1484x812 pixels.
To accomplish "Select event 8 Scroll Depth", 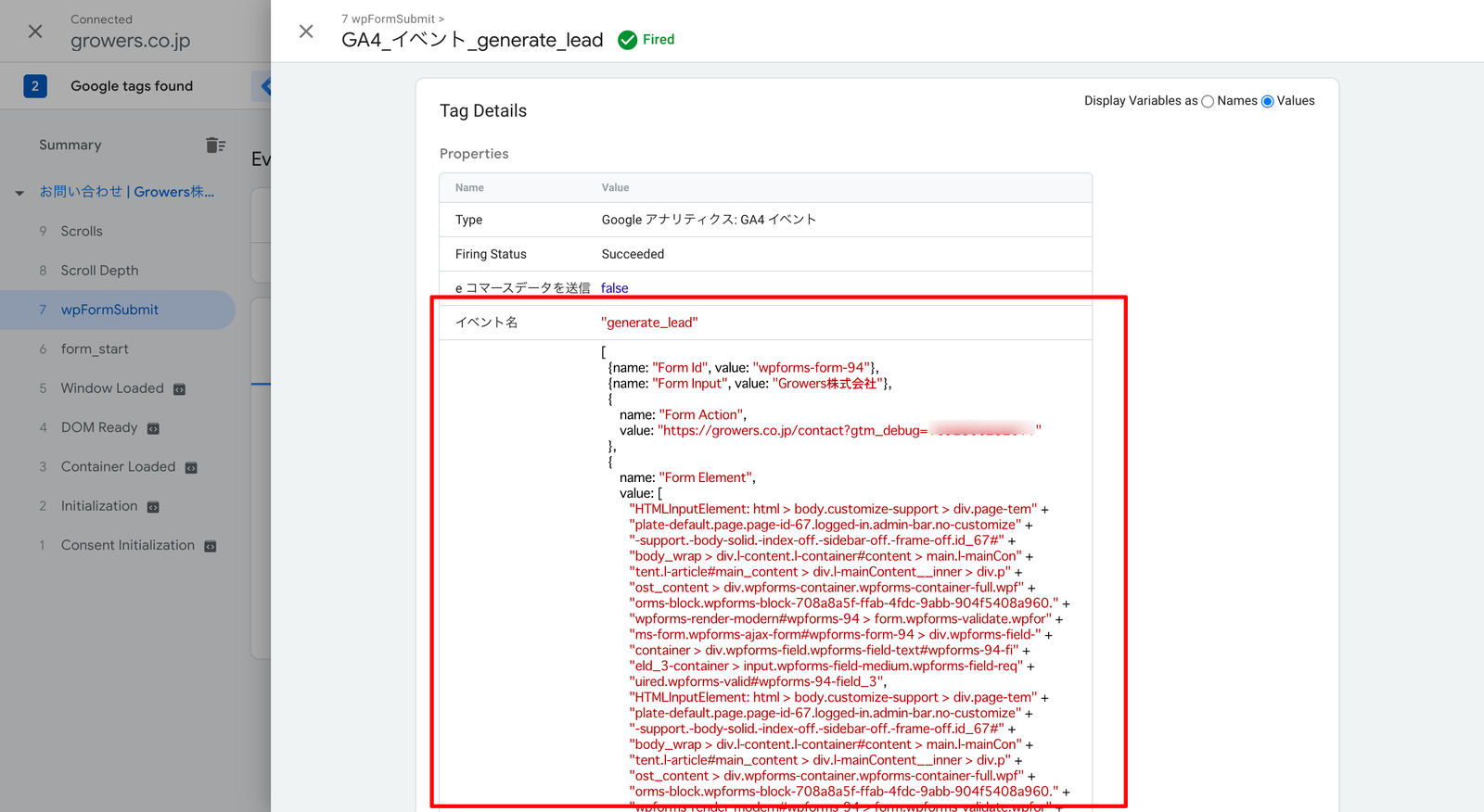I will (118, 271).
